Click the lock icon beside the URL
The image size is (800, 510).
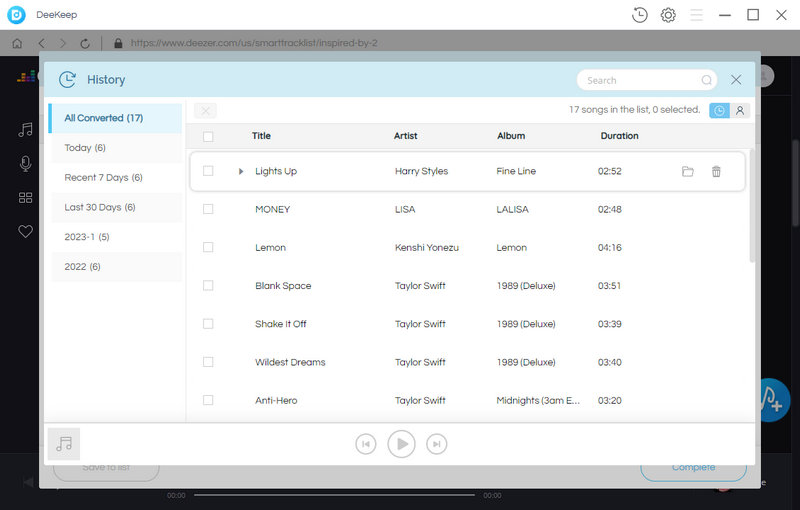tap(118, 43)
